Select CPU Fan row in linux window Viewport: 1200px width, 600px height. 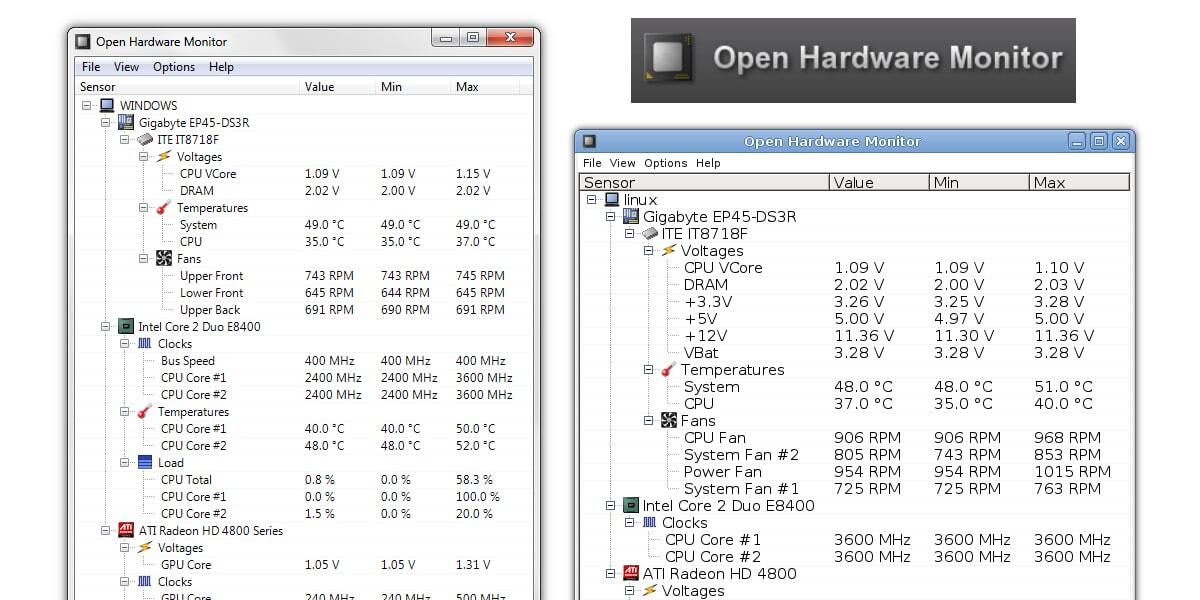[x=855, y=438]
